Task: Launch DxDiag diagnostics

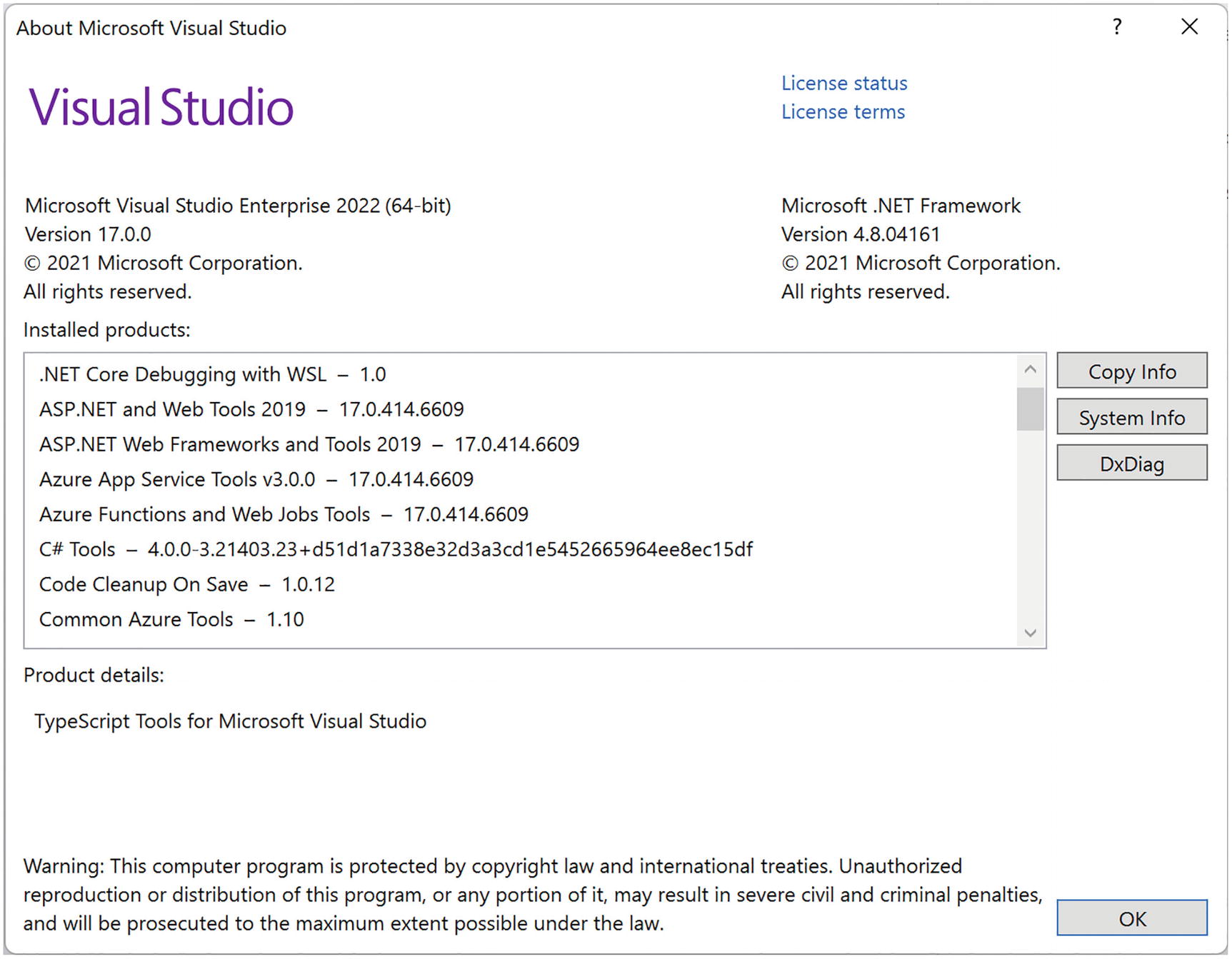Action: (x=1131, y=464)
